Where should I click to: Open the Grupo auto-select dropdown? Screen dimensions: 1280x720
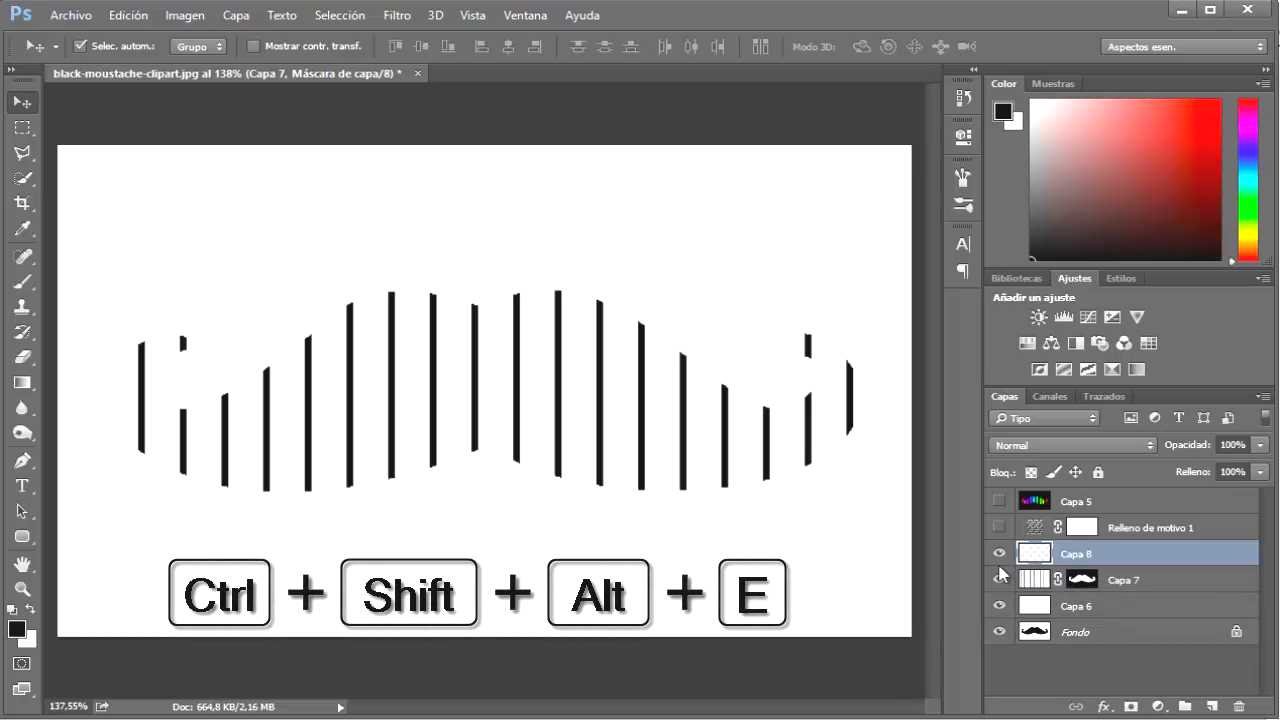[198, 46]
